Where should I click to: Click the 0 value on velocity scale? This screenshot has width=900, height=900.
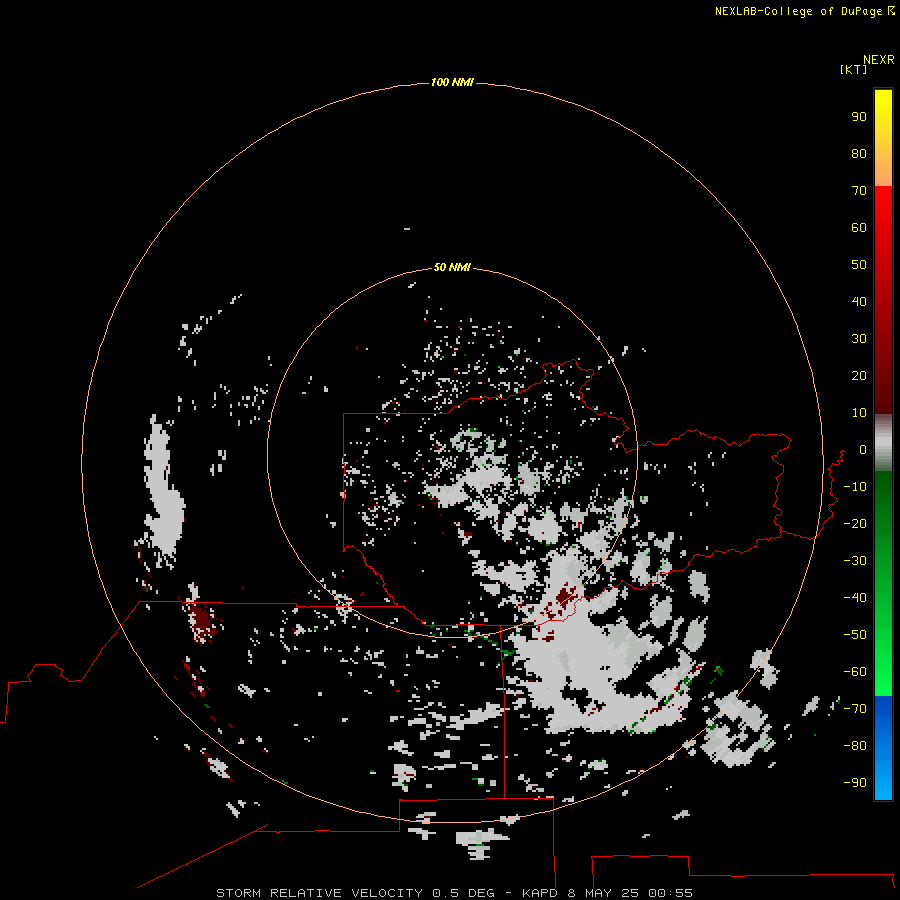pos(863,450)
